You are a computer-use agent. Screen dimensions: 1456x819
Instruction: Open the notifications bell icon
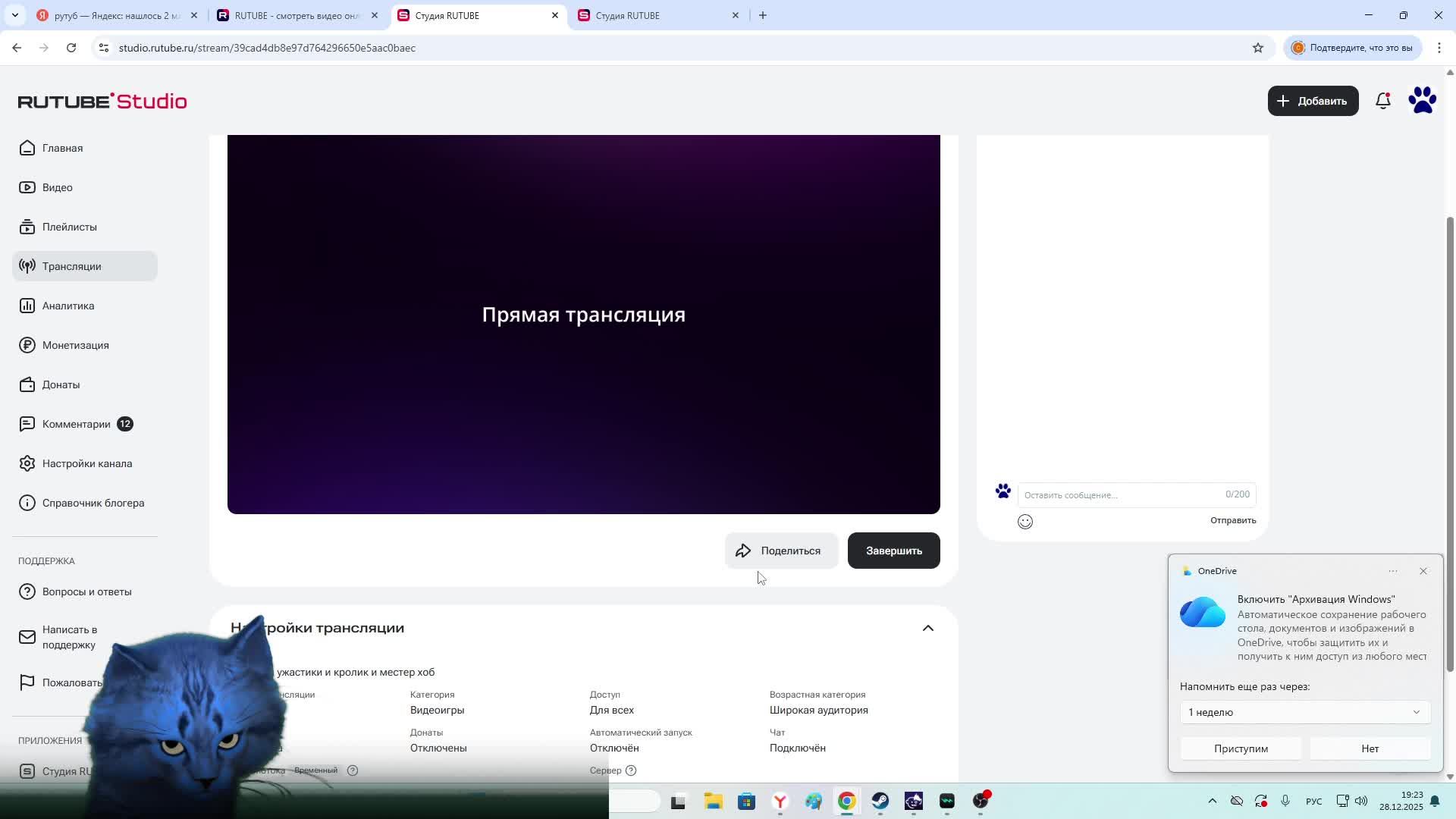[x=1382, y=101]
